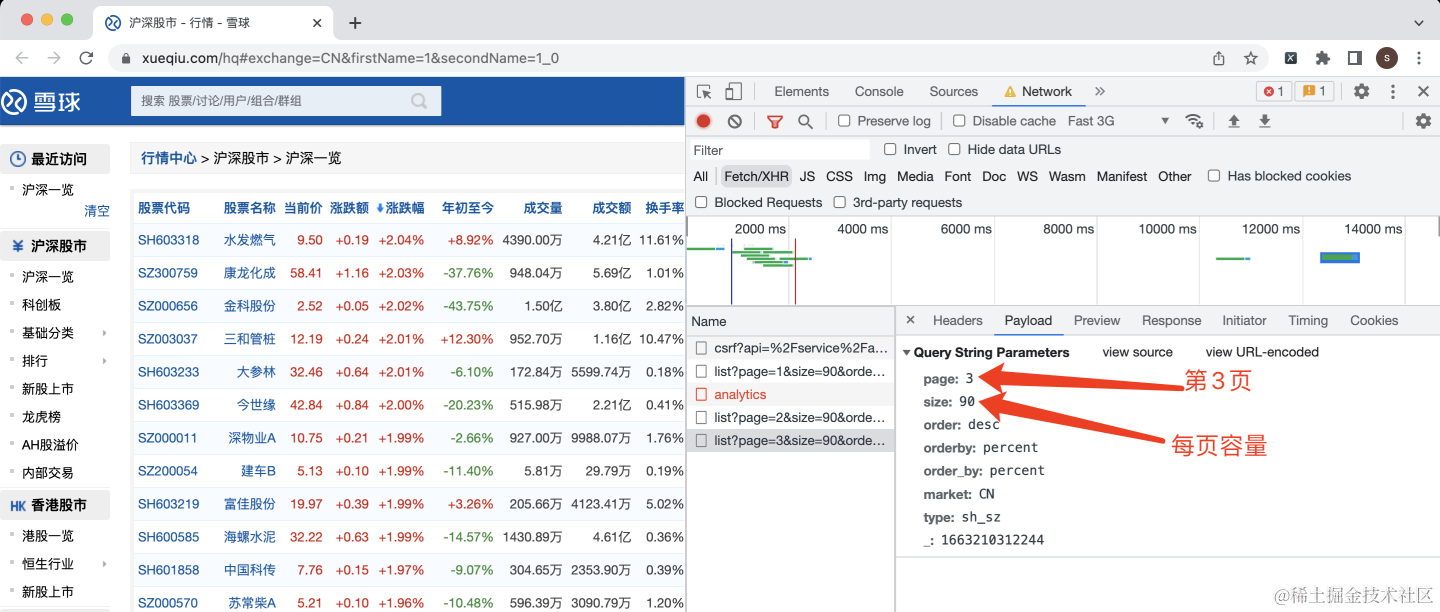Image resolution: width=1440 pixels, height=612 pixels.
Task: Check the Blocked Requests checkbox
Action: 701,202
